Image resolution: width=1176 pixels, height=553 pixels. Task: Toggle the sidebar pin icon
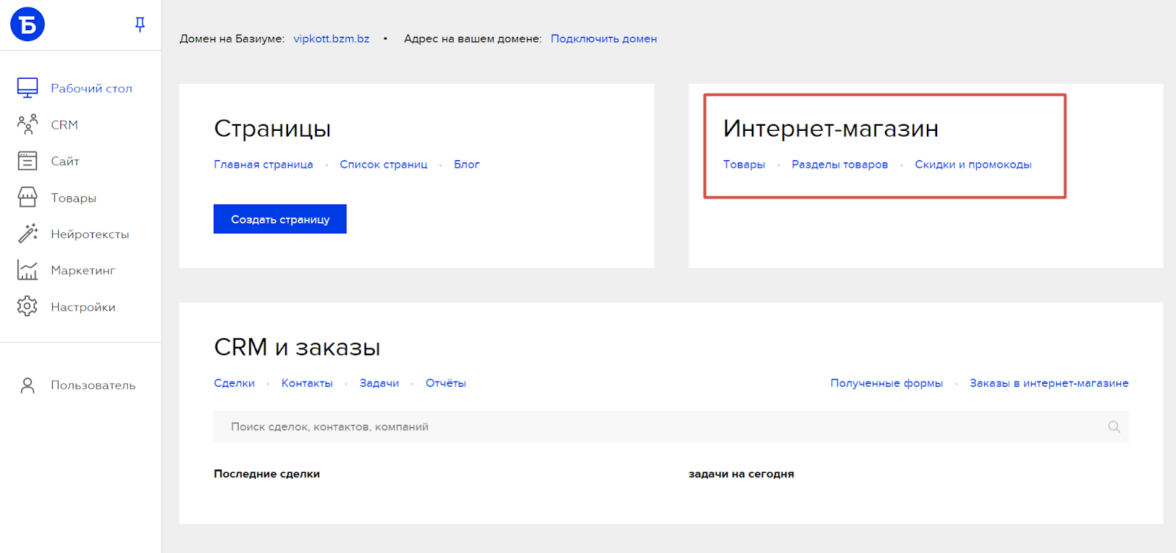tap(140, 25)
